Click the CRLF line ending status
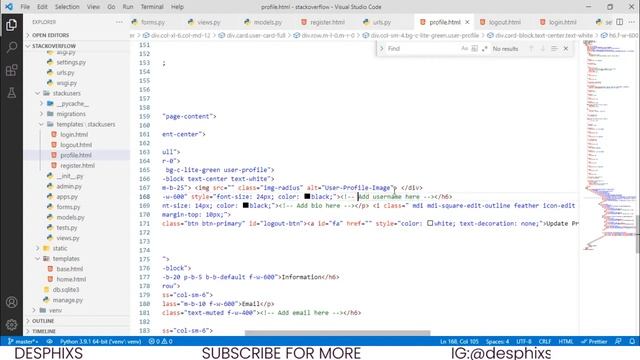Image resolution: width=640 pixels, height=360 pixels. [545, 341]
